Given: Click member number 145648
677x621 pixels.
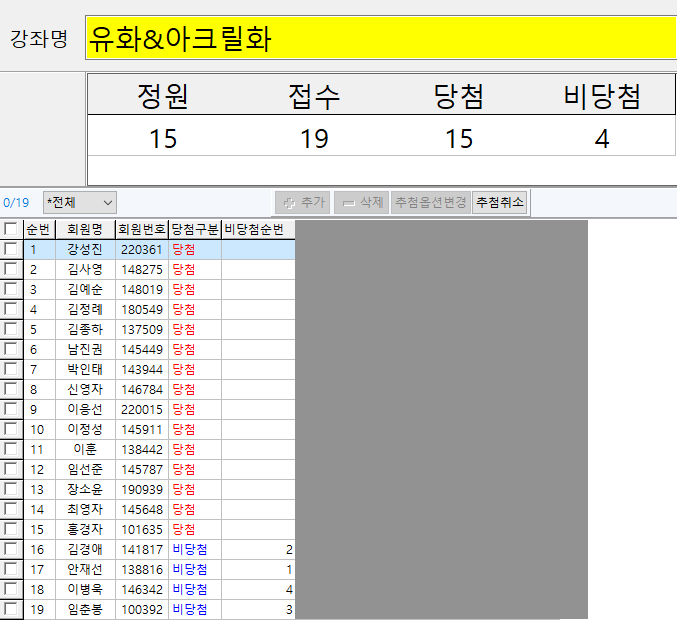Looking at the screenshot, I should pyautogui.click(x=142, y=510).
